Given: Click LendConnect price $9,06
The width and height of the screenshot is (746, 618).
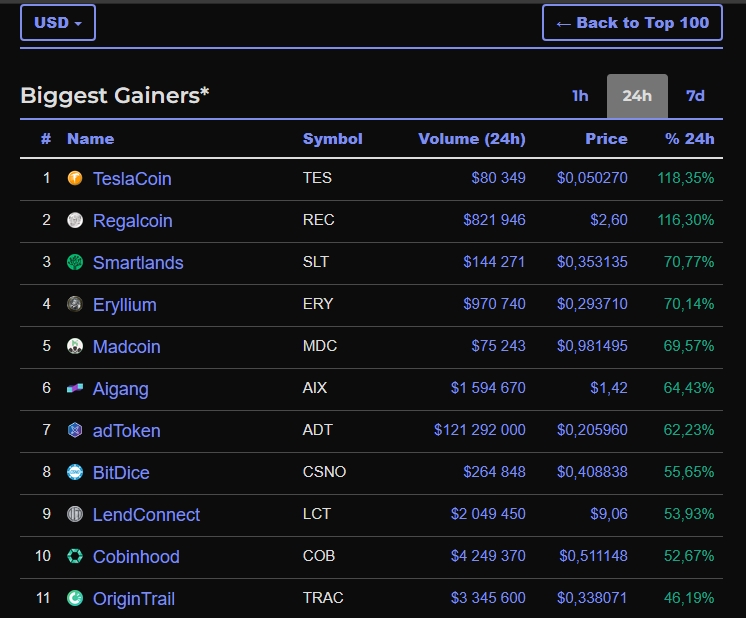Looking at the screenshot, I should pyautogui.click(x=609, y=514).
